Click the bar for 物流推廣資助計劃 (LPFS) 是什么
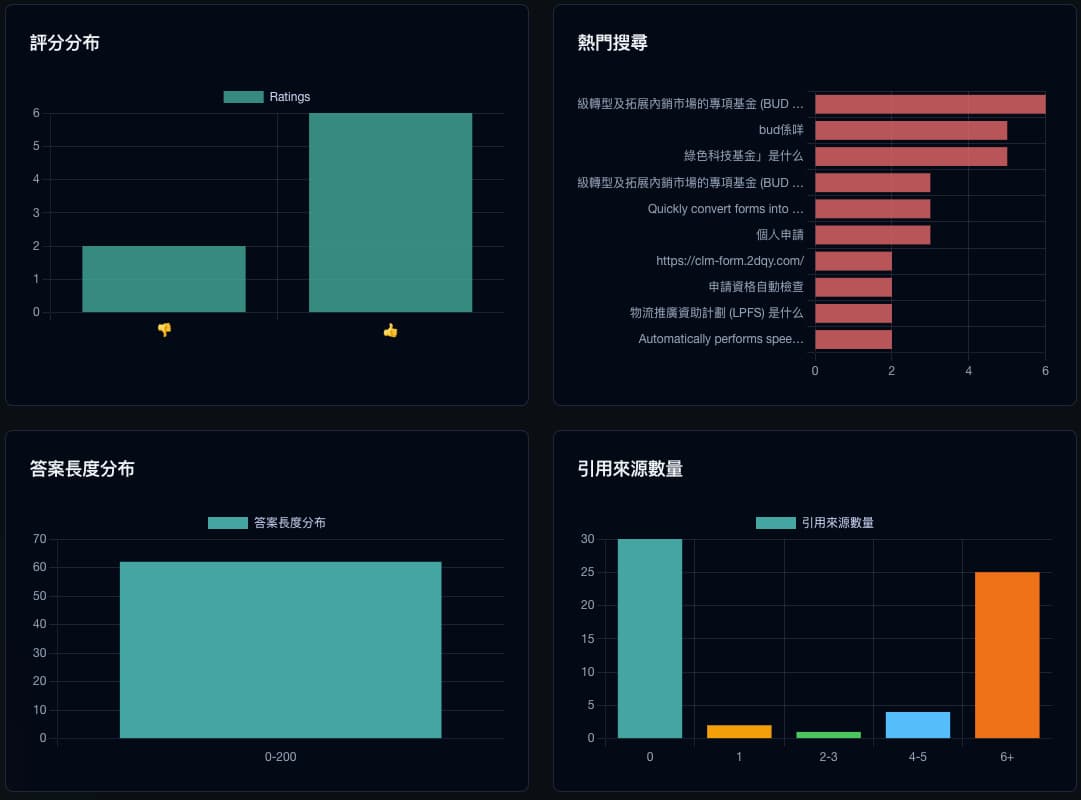 853,313
